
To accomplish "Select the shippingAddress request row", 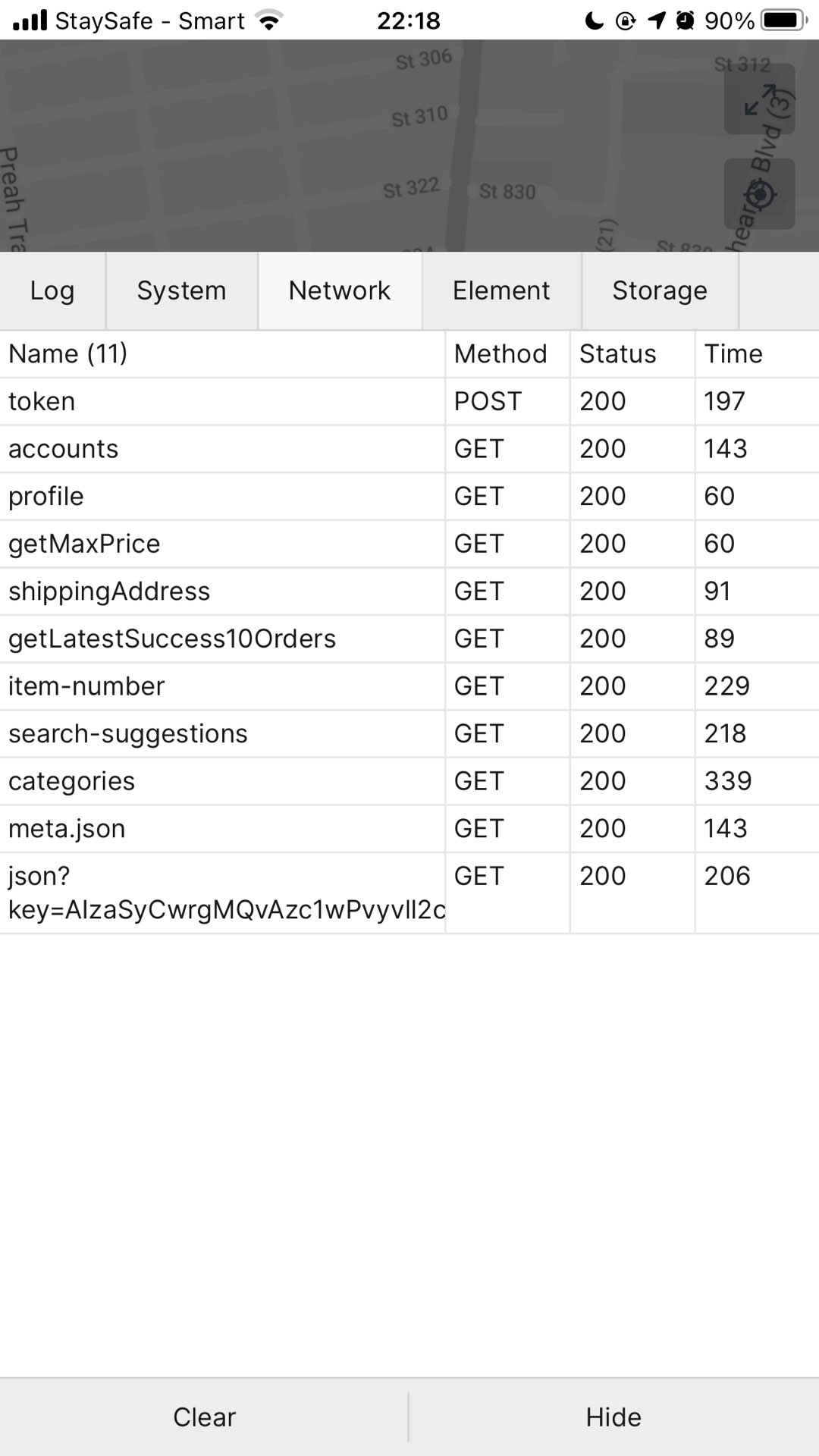I will (409, 591).
